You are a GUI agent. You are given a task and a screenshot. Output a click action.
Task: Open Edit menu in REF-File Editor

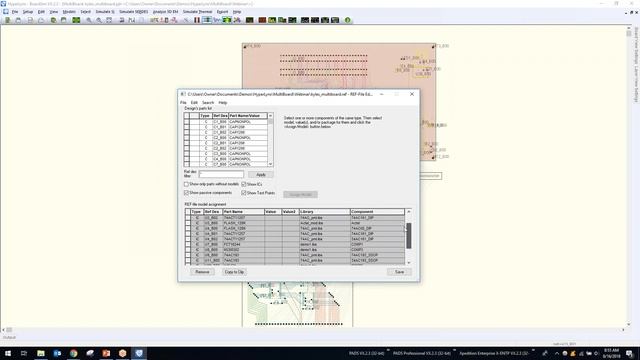[194, 102]
